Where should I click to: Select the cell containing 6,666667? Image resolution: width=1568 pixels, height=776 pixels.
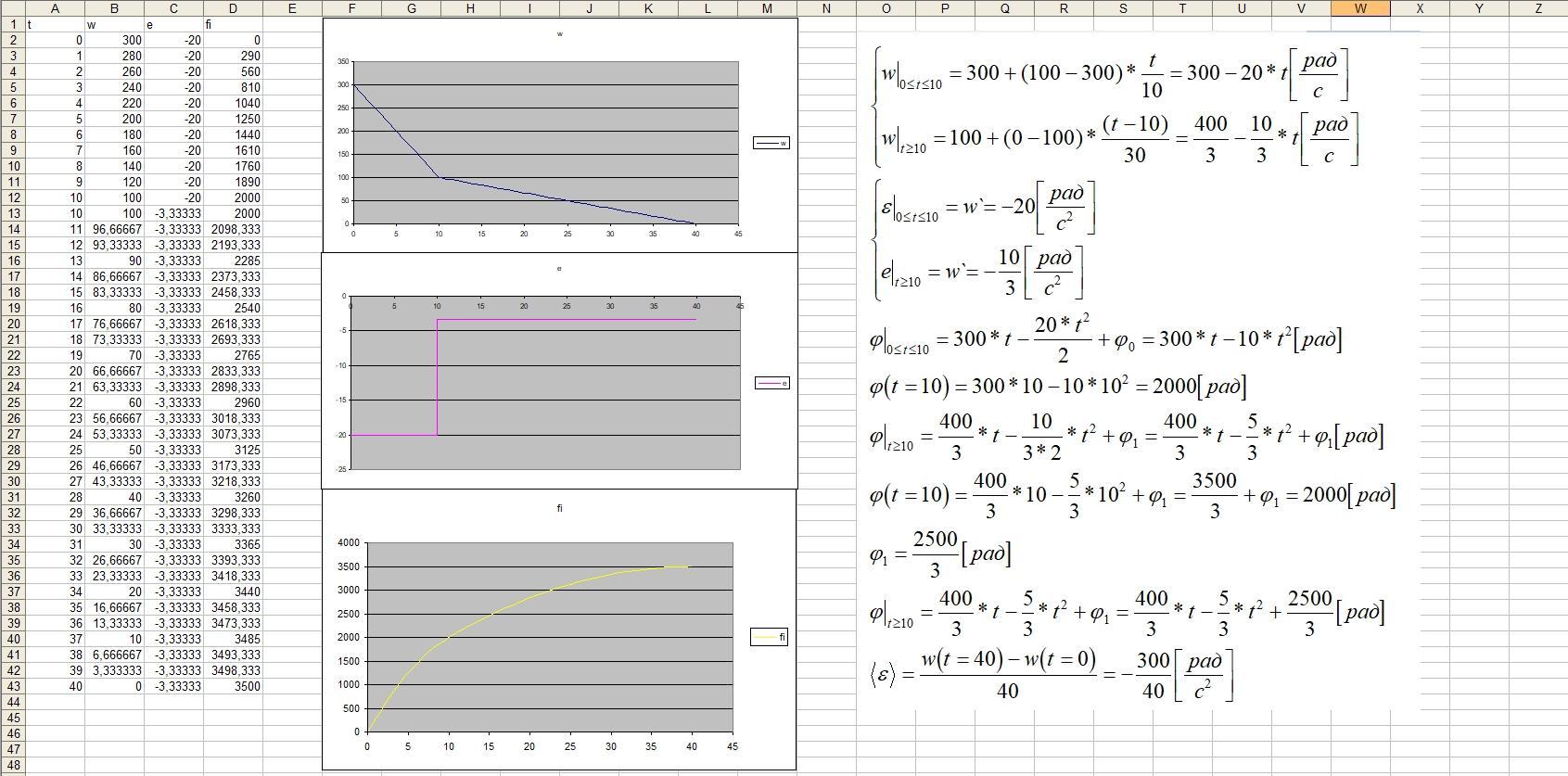point(114,655)
